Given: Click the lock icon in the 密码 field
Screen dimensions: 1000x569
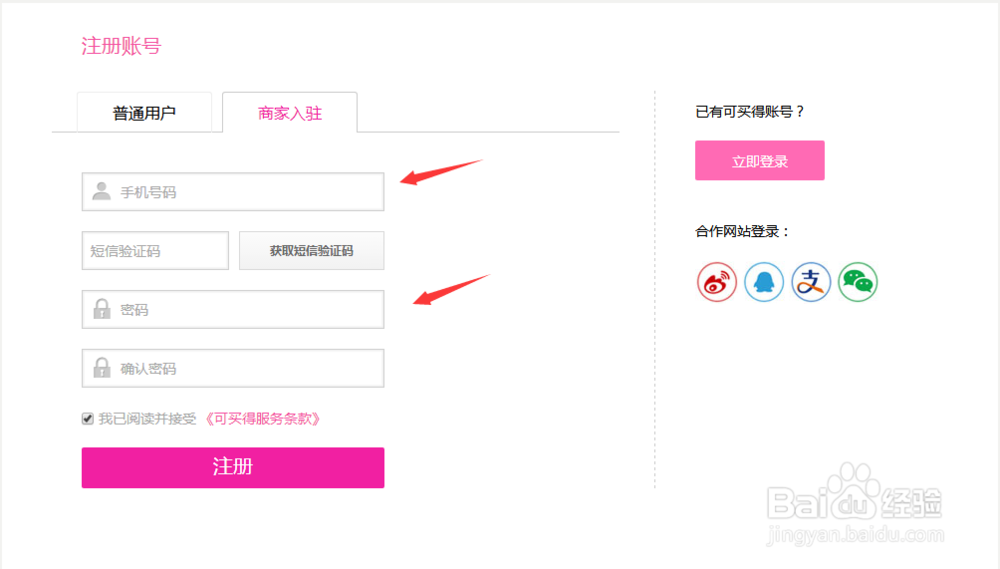Looking at the screenshot, I should click(x=101, y=310).
